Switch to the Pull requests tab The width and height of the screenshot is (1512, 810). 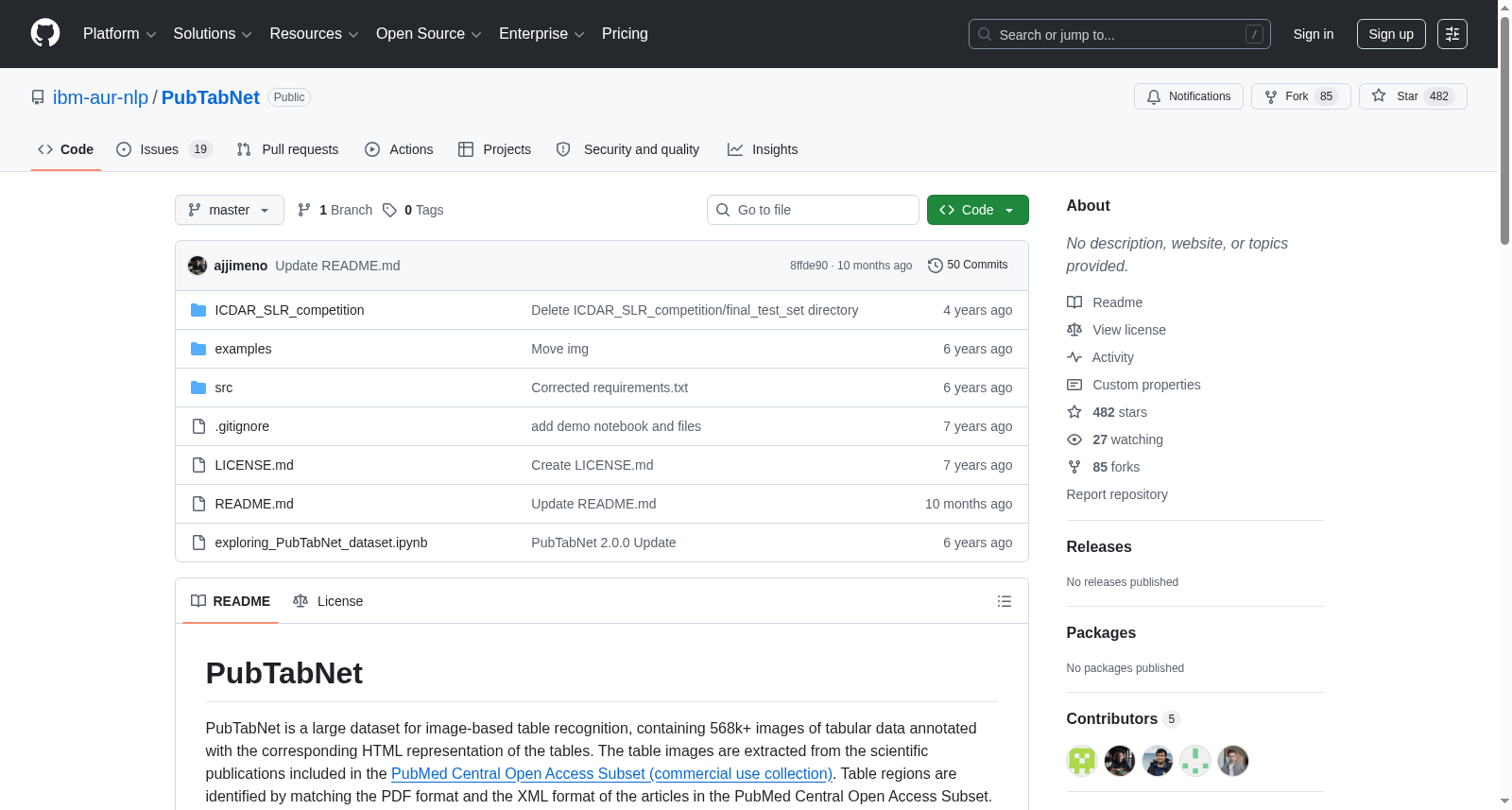287,149
